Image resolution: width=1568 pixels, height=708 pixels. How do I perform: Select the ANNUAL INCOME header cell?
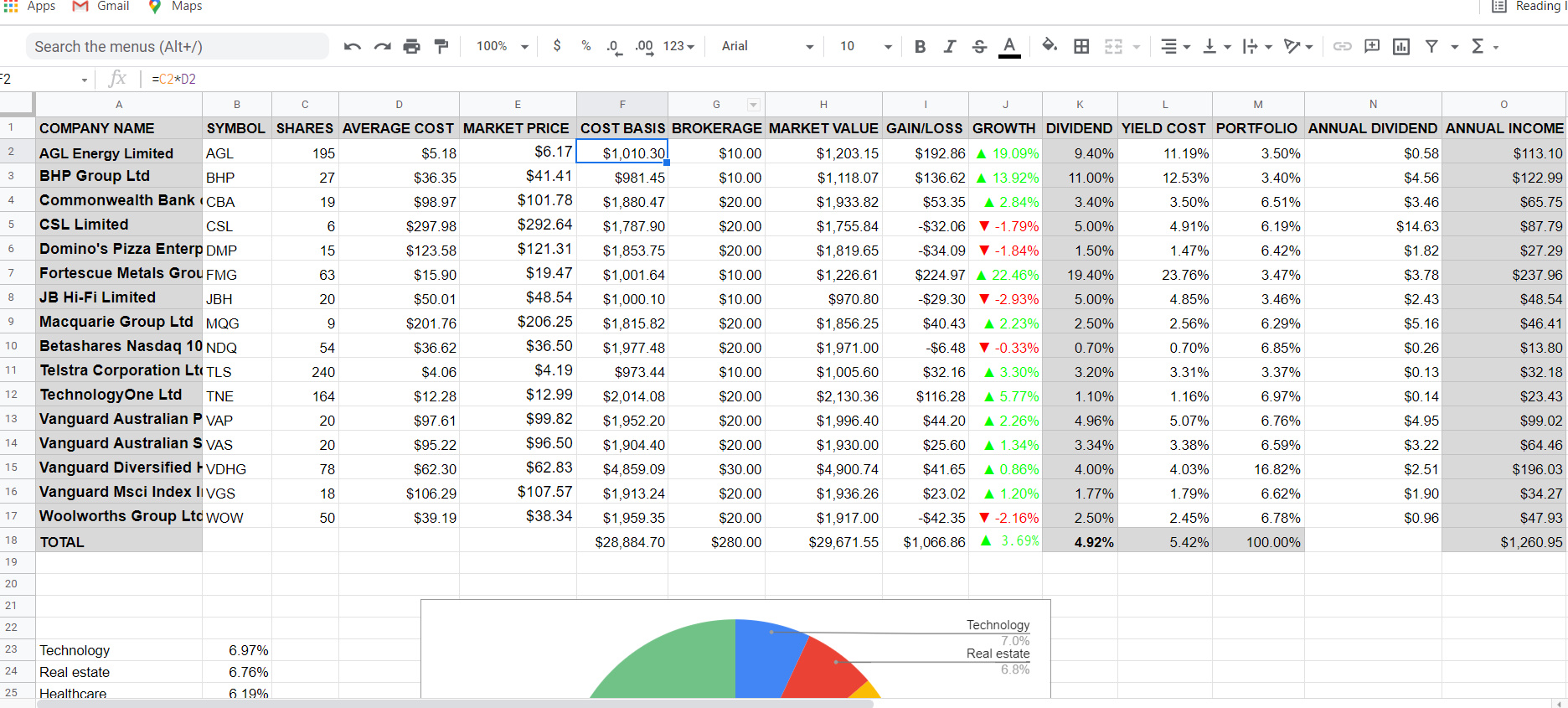pos(1504,128)
